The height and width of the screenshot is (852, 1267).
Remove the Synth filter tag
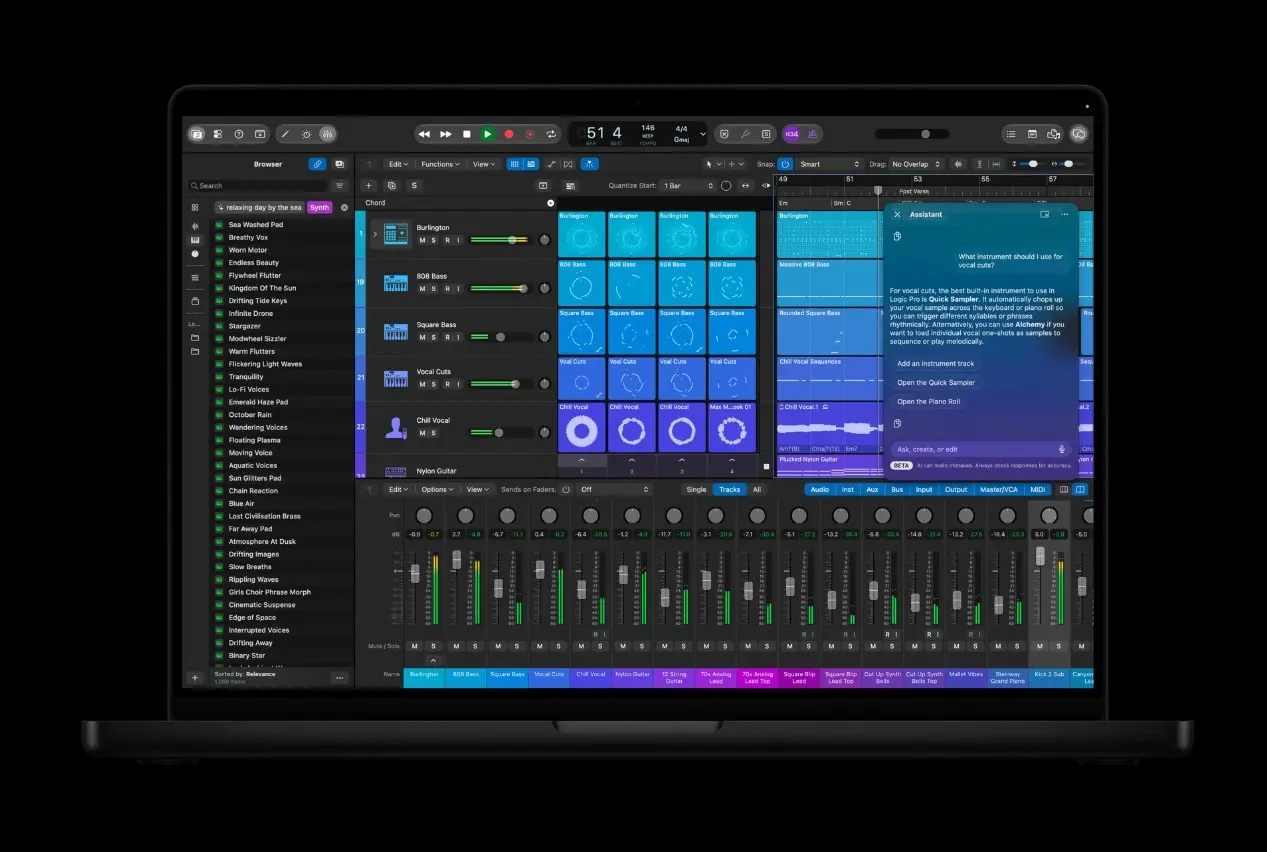[319, 208]
